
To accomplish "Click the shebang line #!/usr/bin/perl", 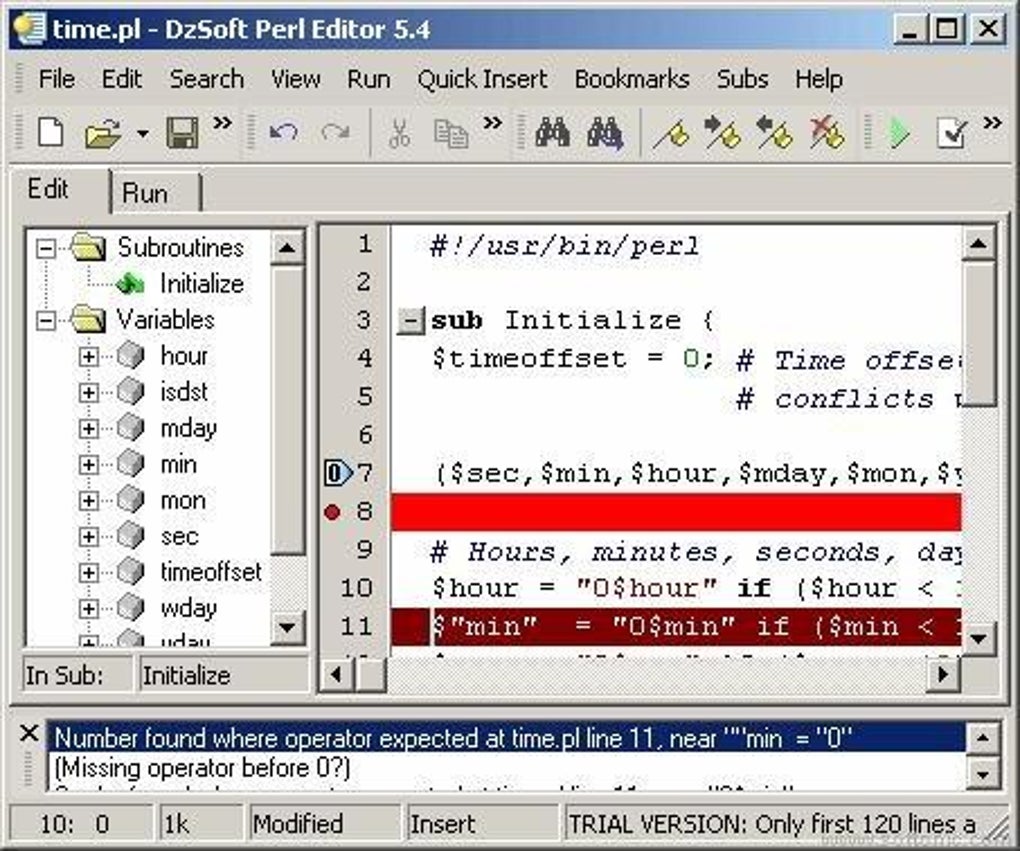I will (565, 246).
